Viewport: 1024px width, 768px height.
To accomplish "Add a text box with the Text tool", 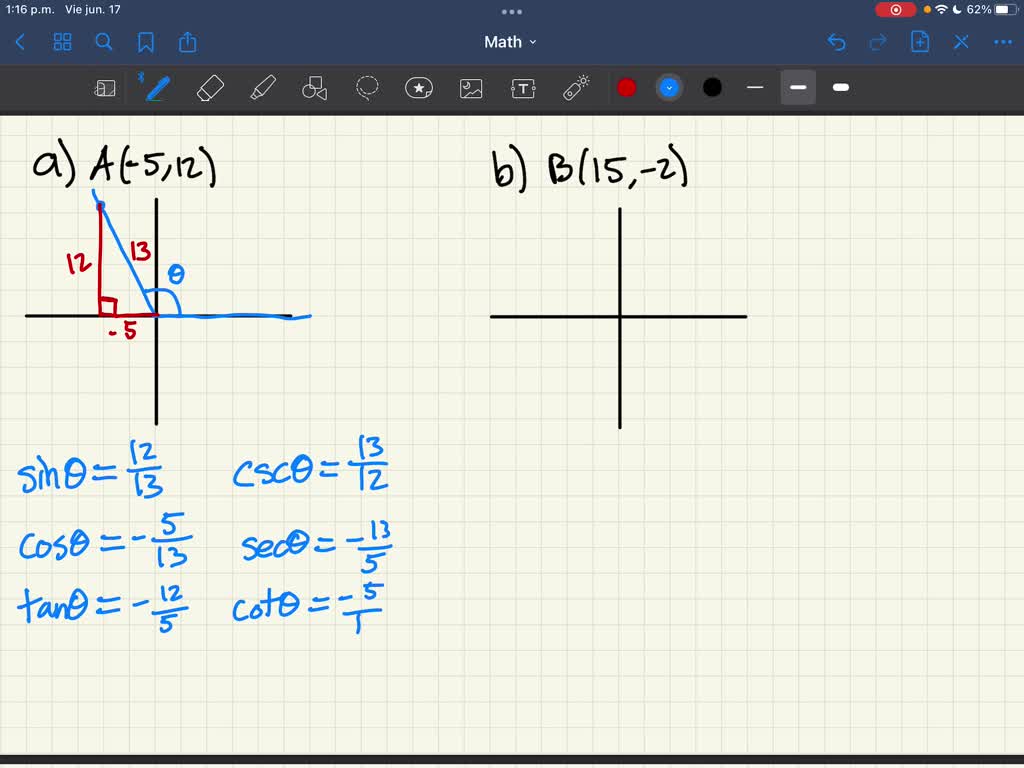I will point(523,88).
